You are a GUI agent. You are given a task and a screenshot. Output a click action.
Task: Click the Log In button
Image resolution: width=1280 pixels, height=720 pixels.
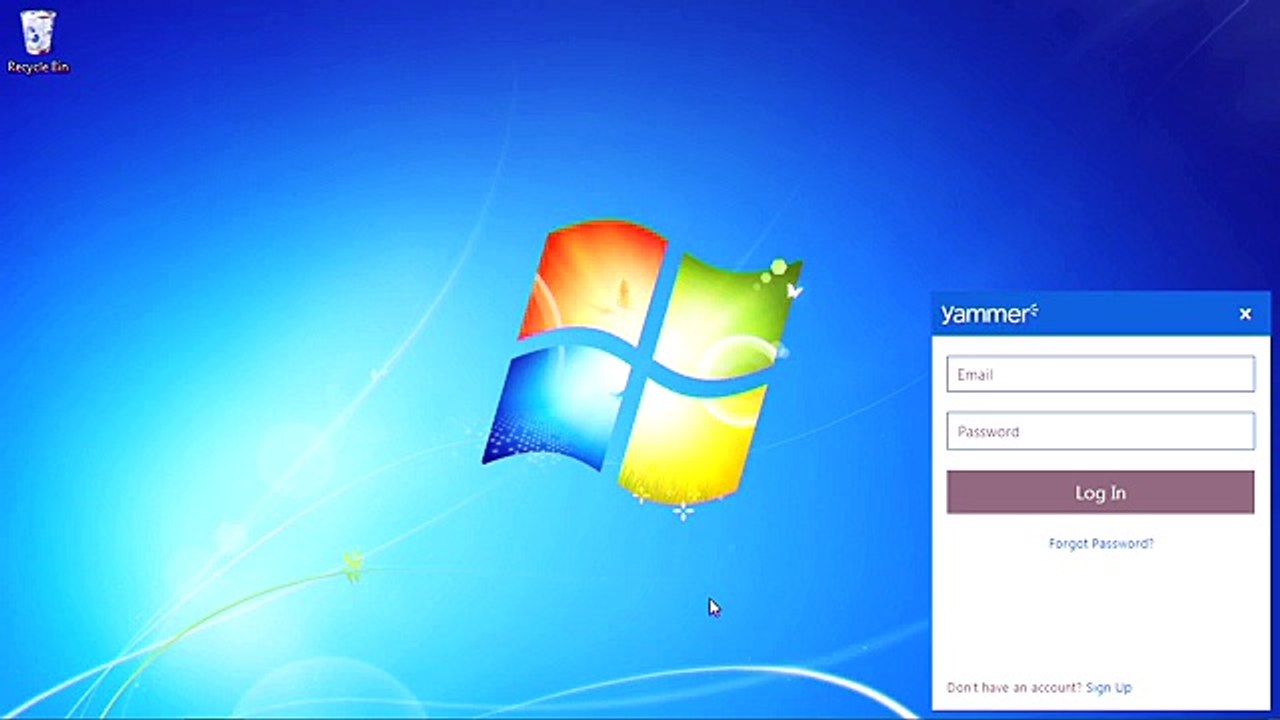tap(1100, 493)
